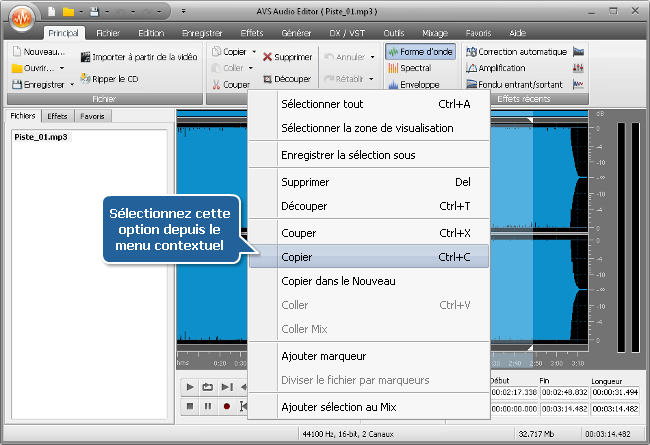Viewport: 650px width, 445px height.
Task: Click the icon right of Correction automatique
Action: (578, 52)
